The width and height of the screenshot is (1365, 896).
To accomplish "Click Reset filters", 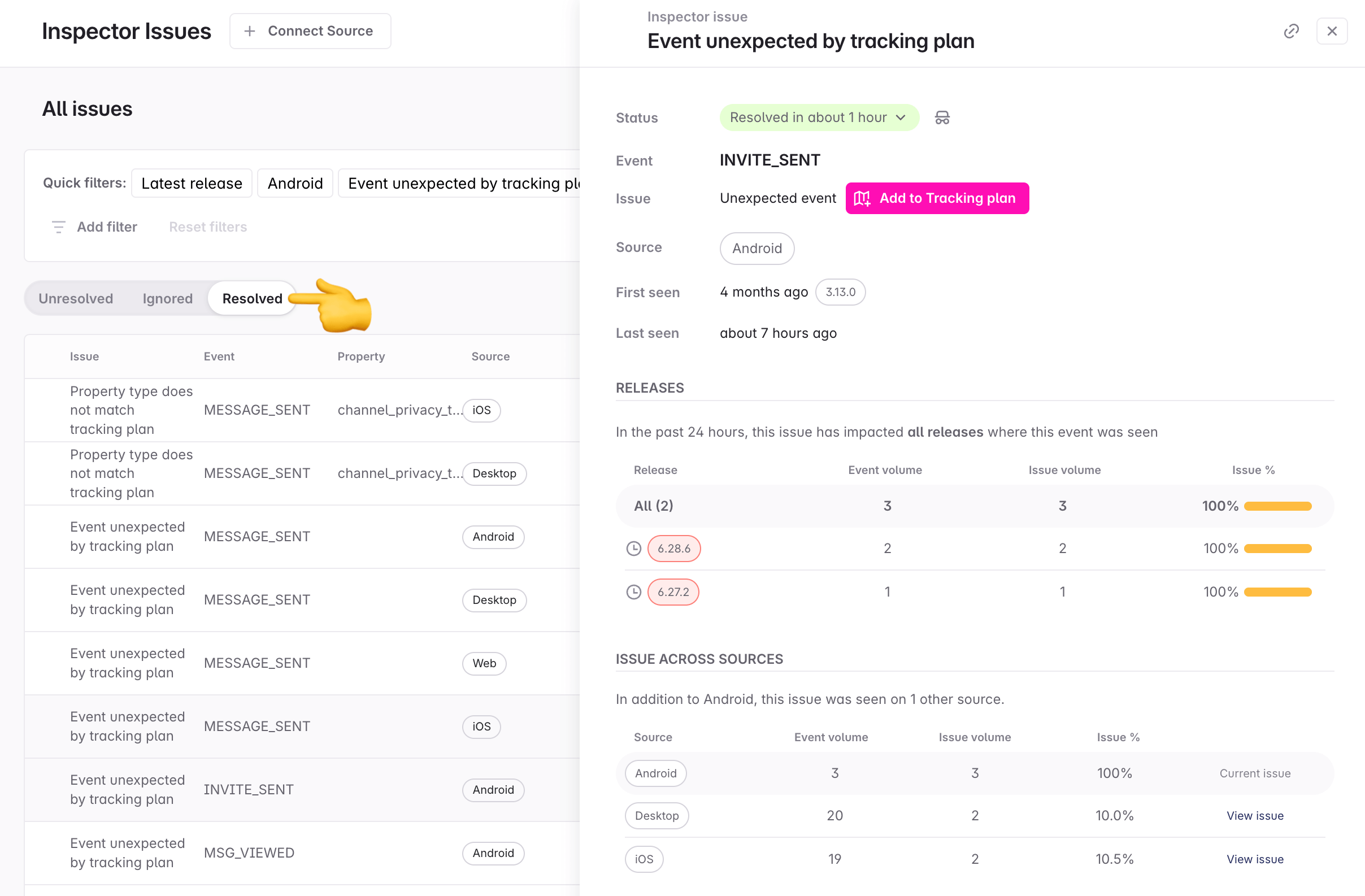I will 207,227.
